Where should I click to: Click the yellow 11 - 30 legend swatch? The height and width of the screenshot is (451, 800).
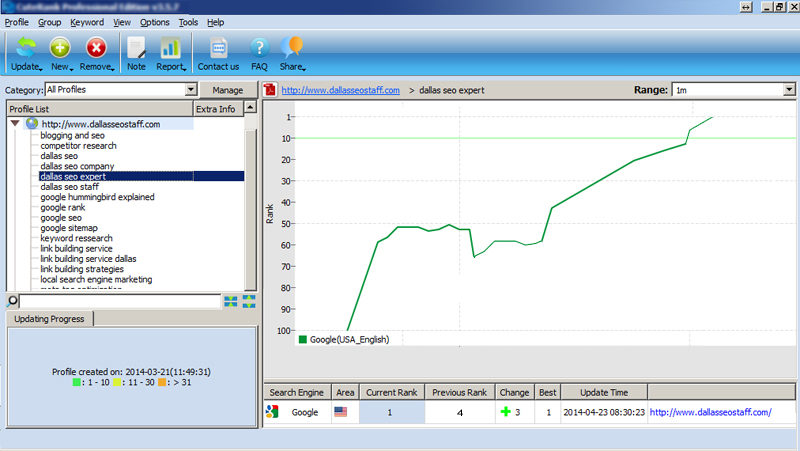pos(117,382)
